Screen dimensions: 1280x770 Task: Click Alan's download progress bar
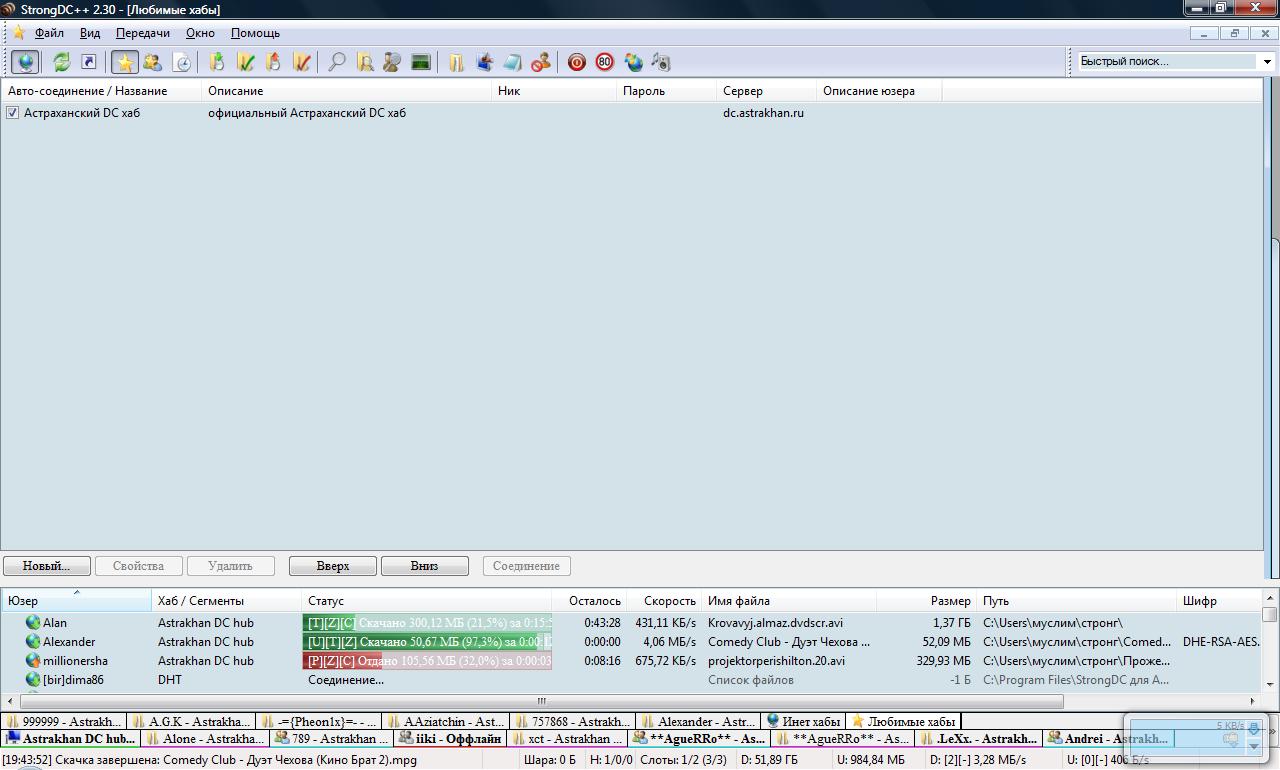pyautogui.click(x=427, y=623)
